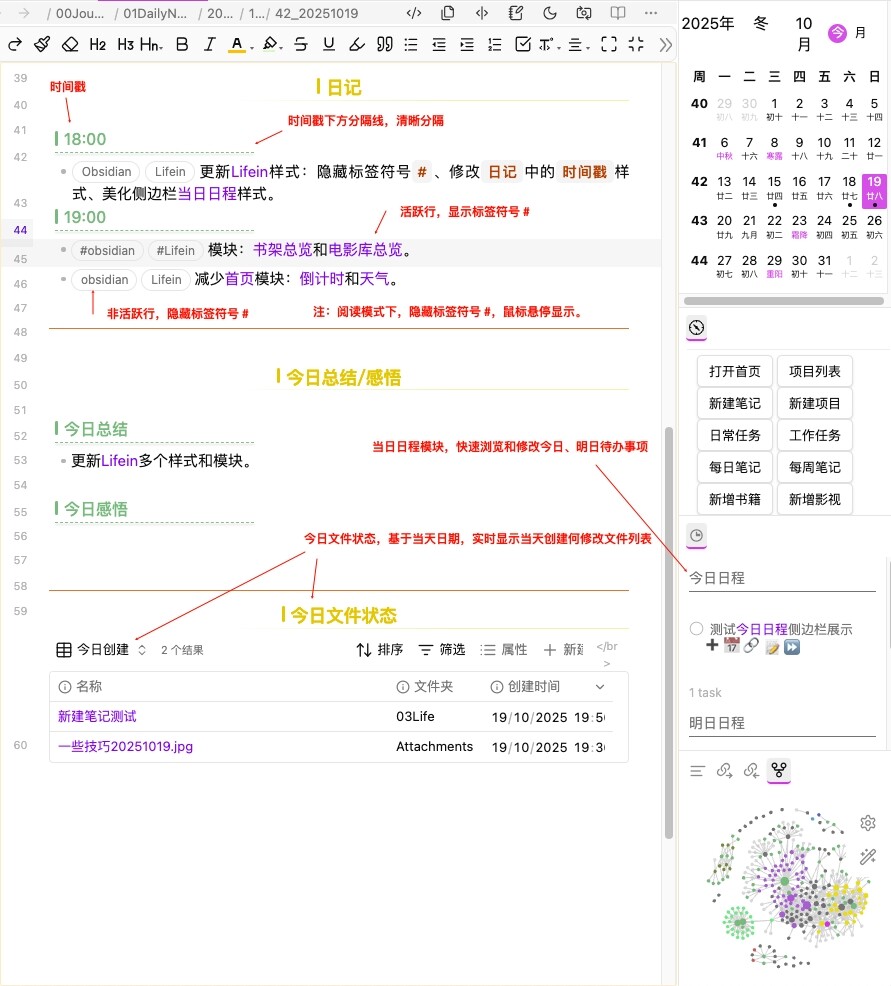Toggle bold formatting in the editing toolbar
Viewport: 891px width, 986px height.
[x=181, y=44]
